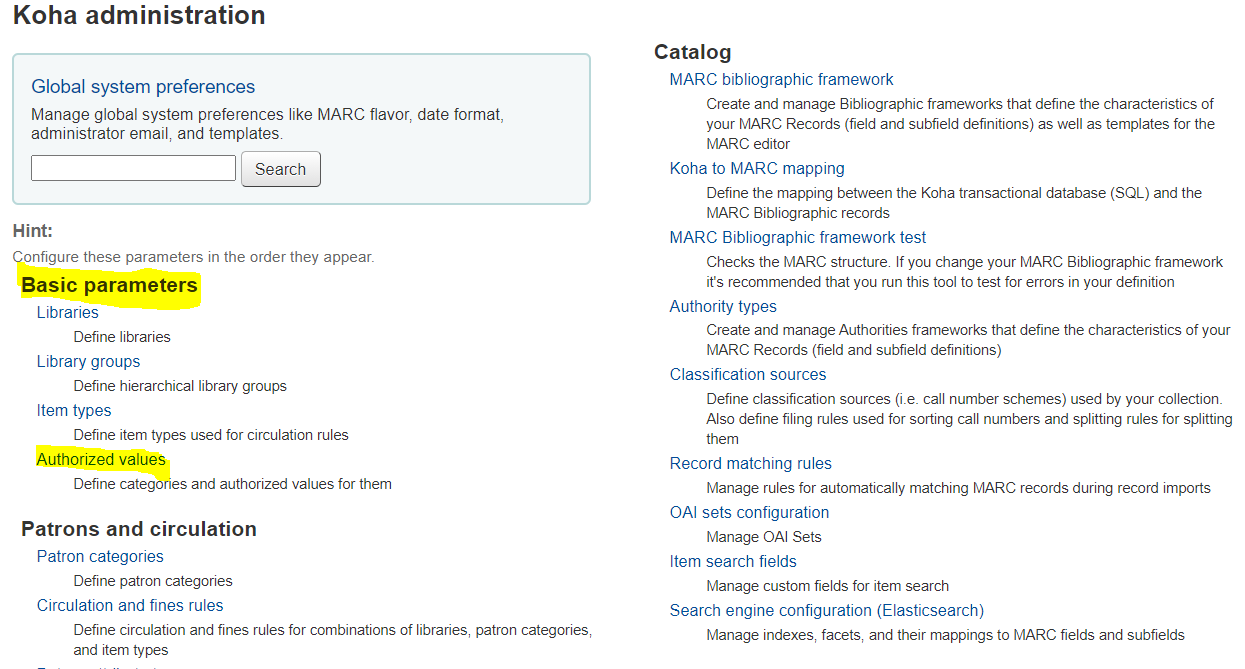The image size is (1245, 669).
Task: Click 'Define the mapping between the Koha transactional database' text
Action: pyautogui.click(x=955, y=203)
